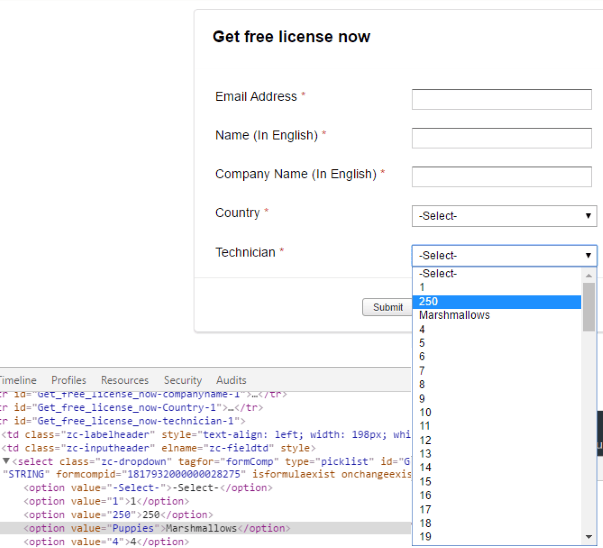Pick option 9 from the list
Image resolution: width=603 pixels, height=548 pixels.
point(496,398)
